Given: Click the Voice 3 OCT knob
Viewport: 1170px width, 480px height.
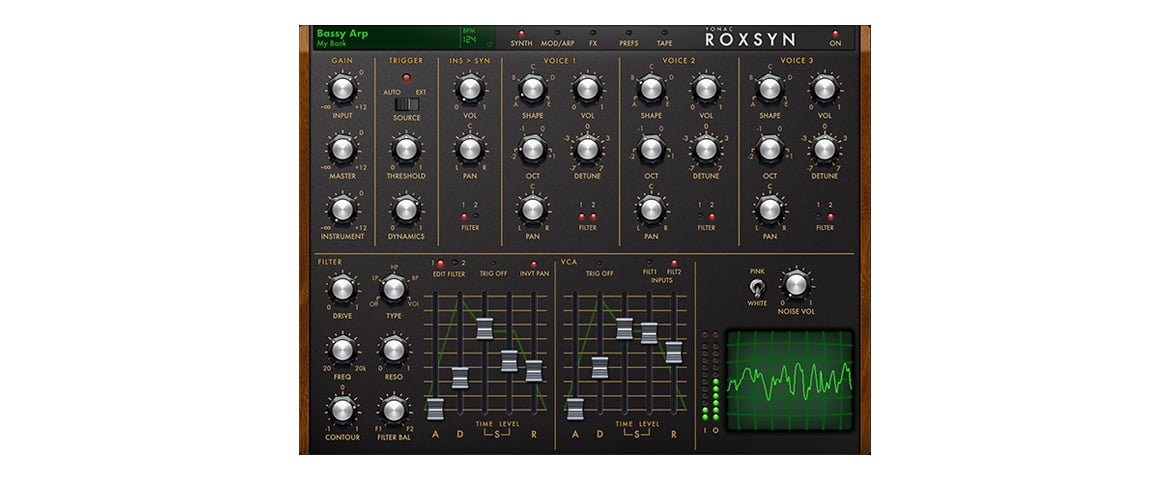Looking at the screenshot, I should pyautogui.click(x=770, y=149).
